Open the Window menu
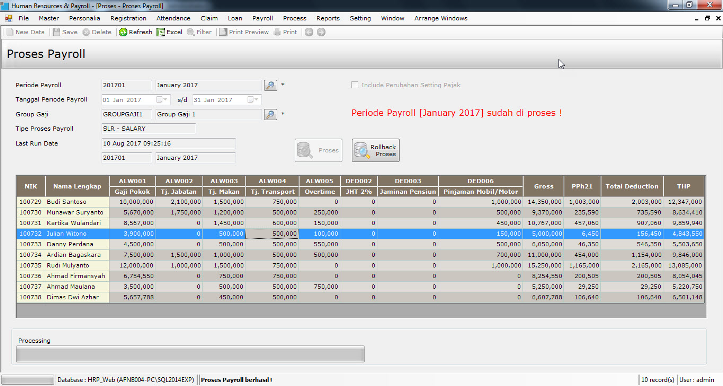The height and width of the screenshot is (386, 723). tap(392, 18)
